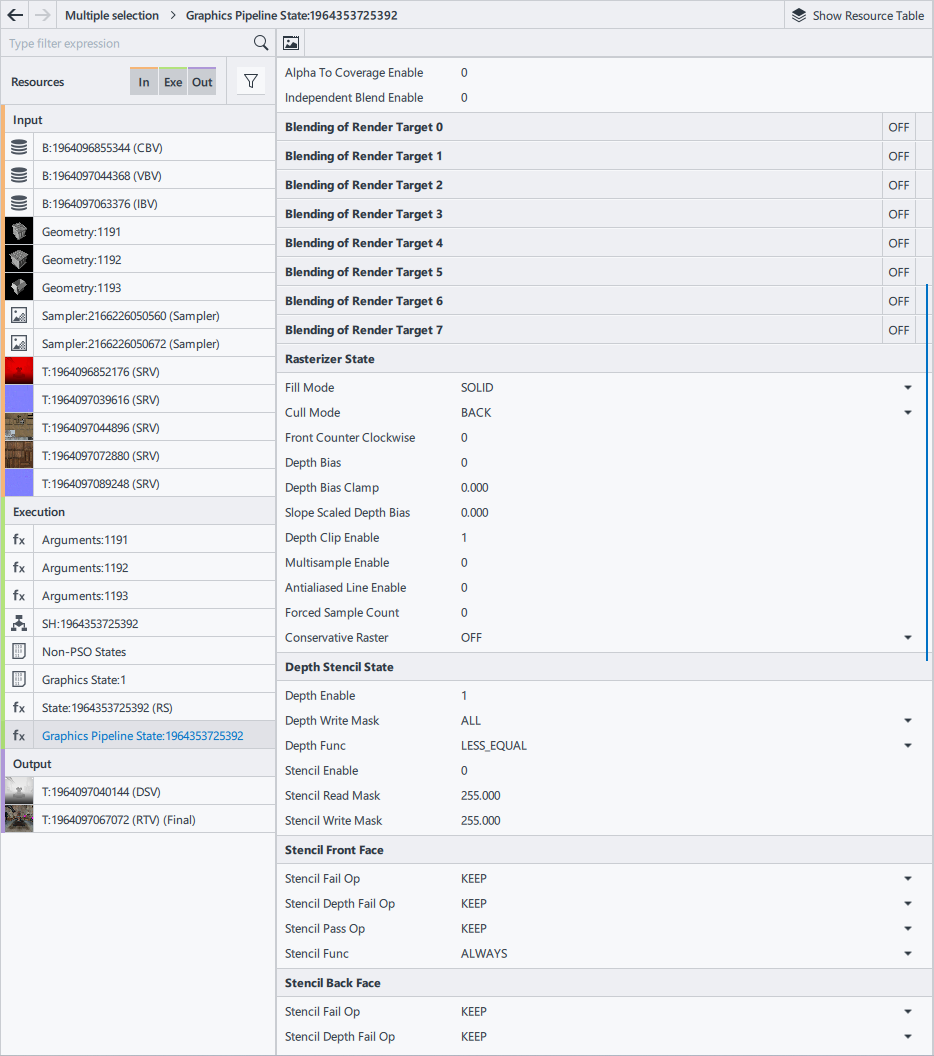Click fx icon of Arguments:1192

19,568
